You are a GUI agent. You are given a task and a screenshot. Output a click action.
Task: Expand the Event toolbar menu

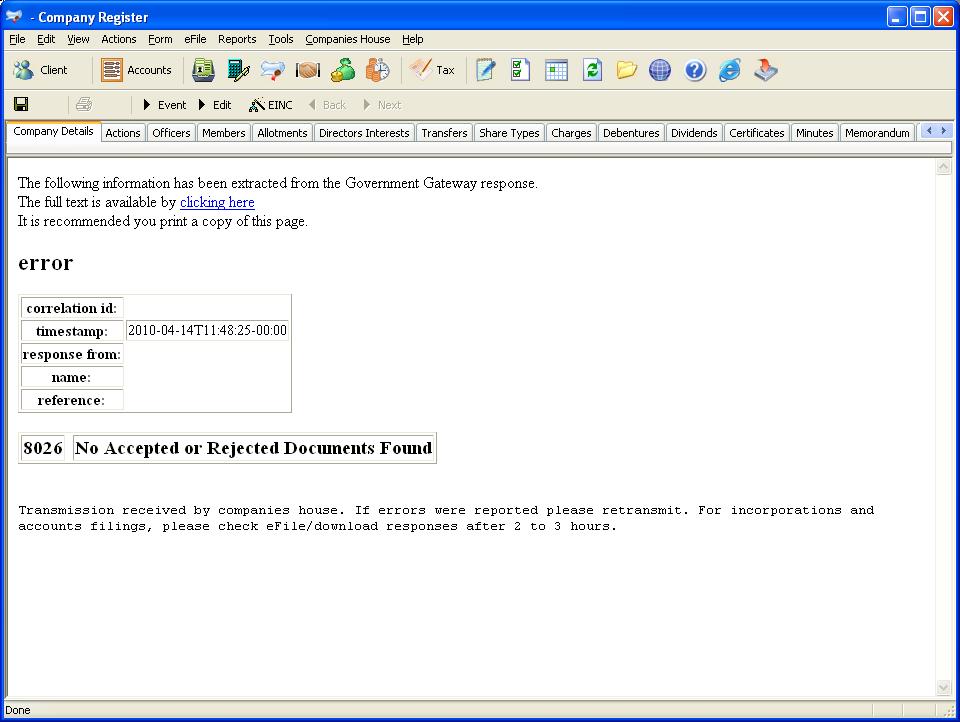tap(165, 105)
